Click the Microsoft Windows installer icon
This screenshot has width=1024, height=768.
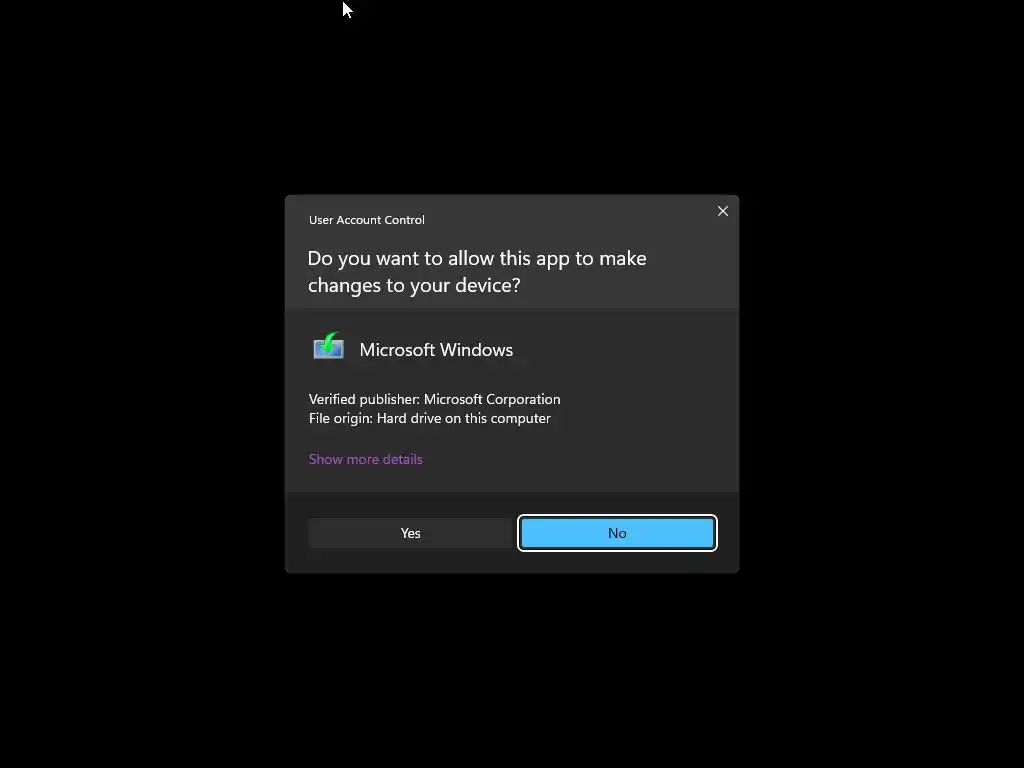click(x=328, y=347)
